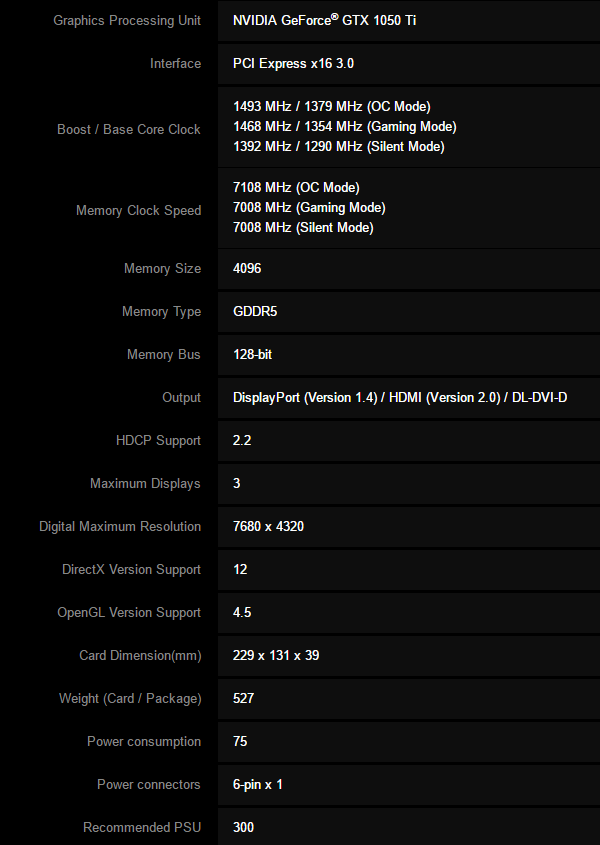Screen dimensions: 600x845
Task: Select the 'Power consumption' label
Action: pos(144,742)
